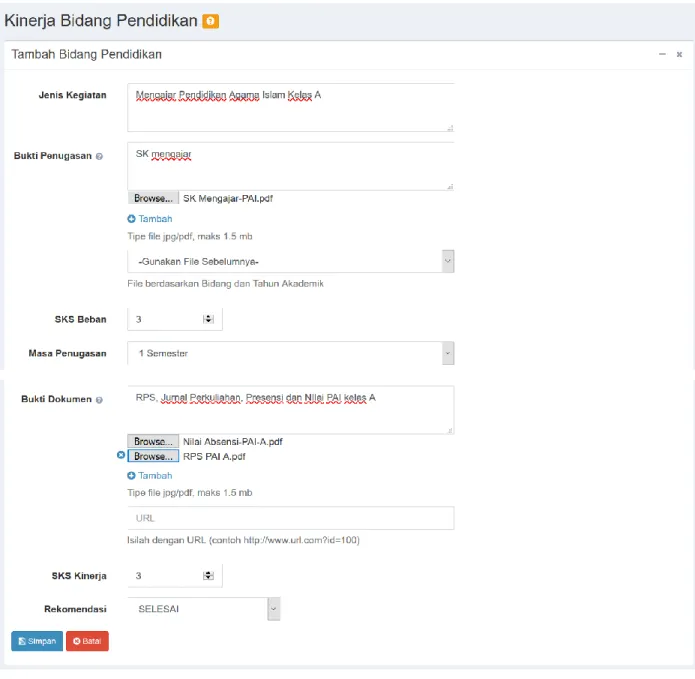
Task: Click the SKS Kinerja stepper arrows
Action: (x=208, y=576)
